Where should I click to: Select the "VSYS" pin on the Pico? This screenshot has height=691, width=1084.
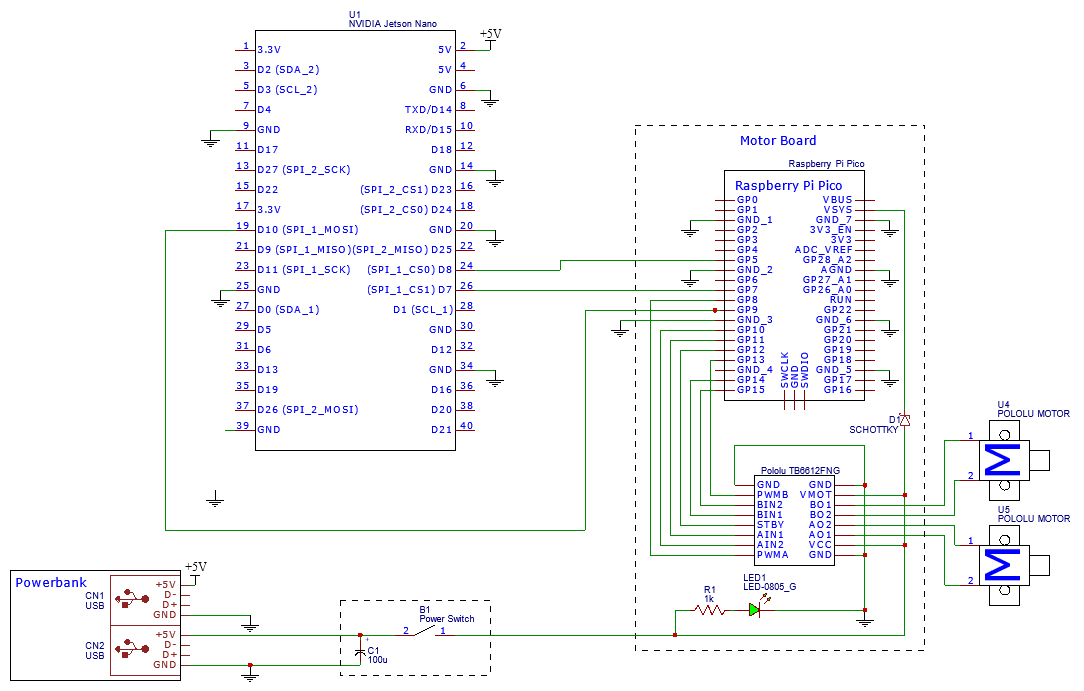(838, 210)
